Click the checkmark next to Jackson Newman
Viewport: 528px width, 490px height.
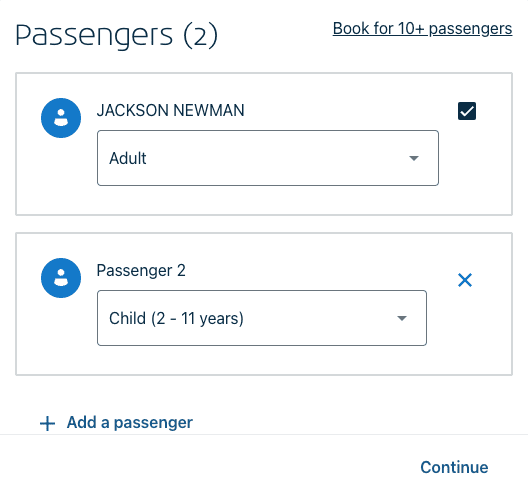click(467, 111)
